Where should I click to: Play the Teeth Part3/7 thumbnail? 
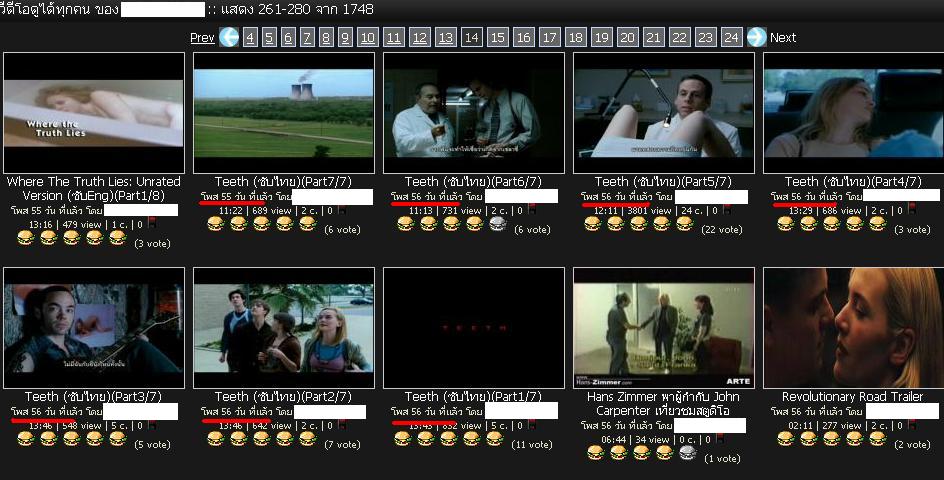coord(94,328)
